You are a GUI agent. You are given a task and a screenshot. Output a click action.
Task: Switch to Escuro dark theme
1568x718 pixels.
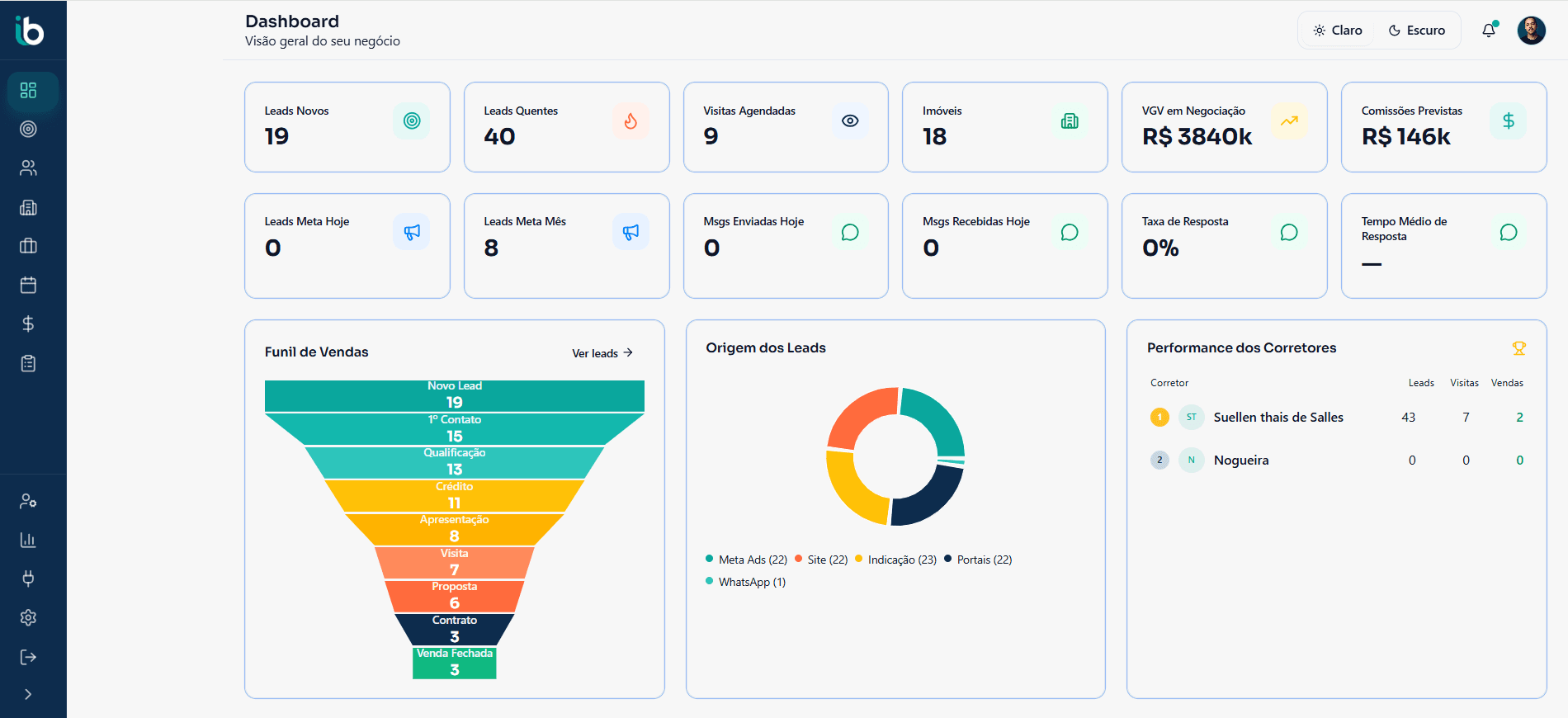(1416, 31)
